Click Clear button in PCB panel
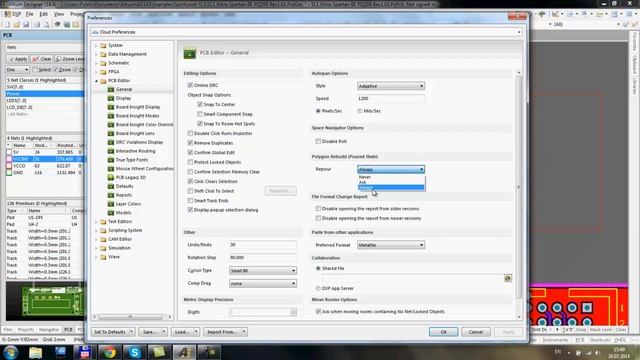Screen dimensions: 640x360 pyautogui.click(x=42, y=59)
